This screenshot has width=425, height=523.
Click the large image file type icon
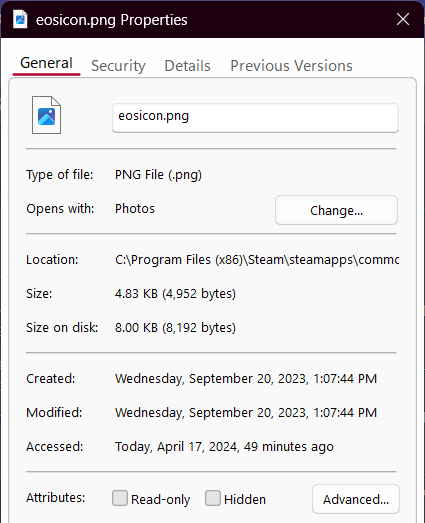[x=46, y=115]
